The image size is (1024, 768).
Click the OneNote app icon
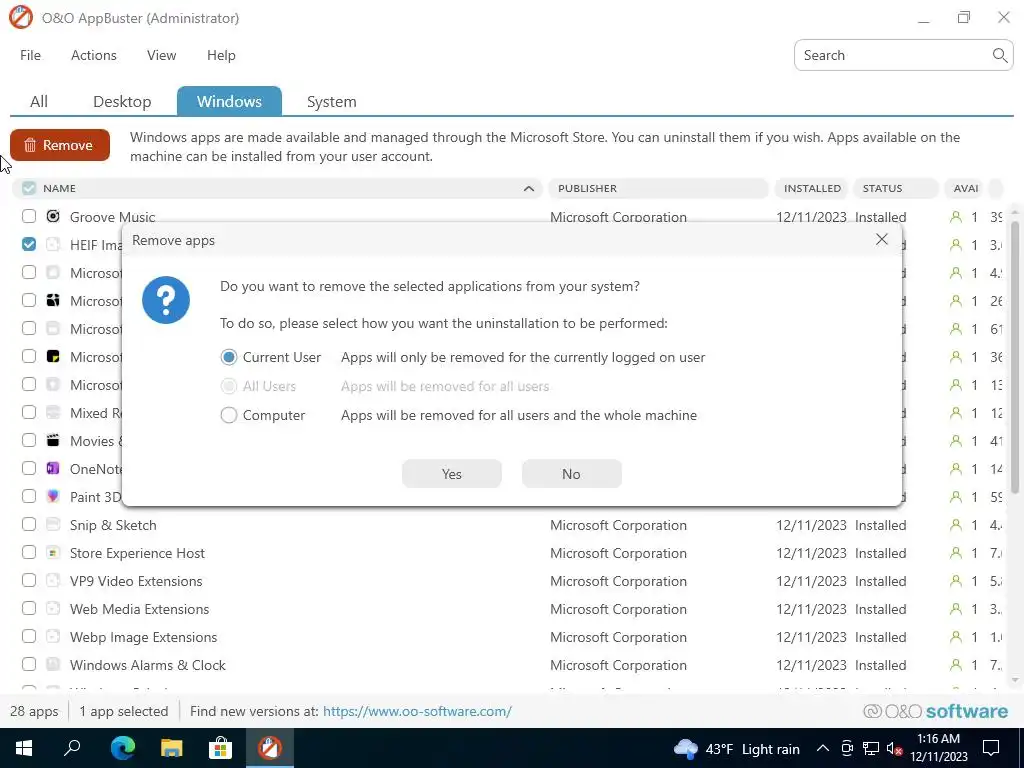tap(54, 468)
